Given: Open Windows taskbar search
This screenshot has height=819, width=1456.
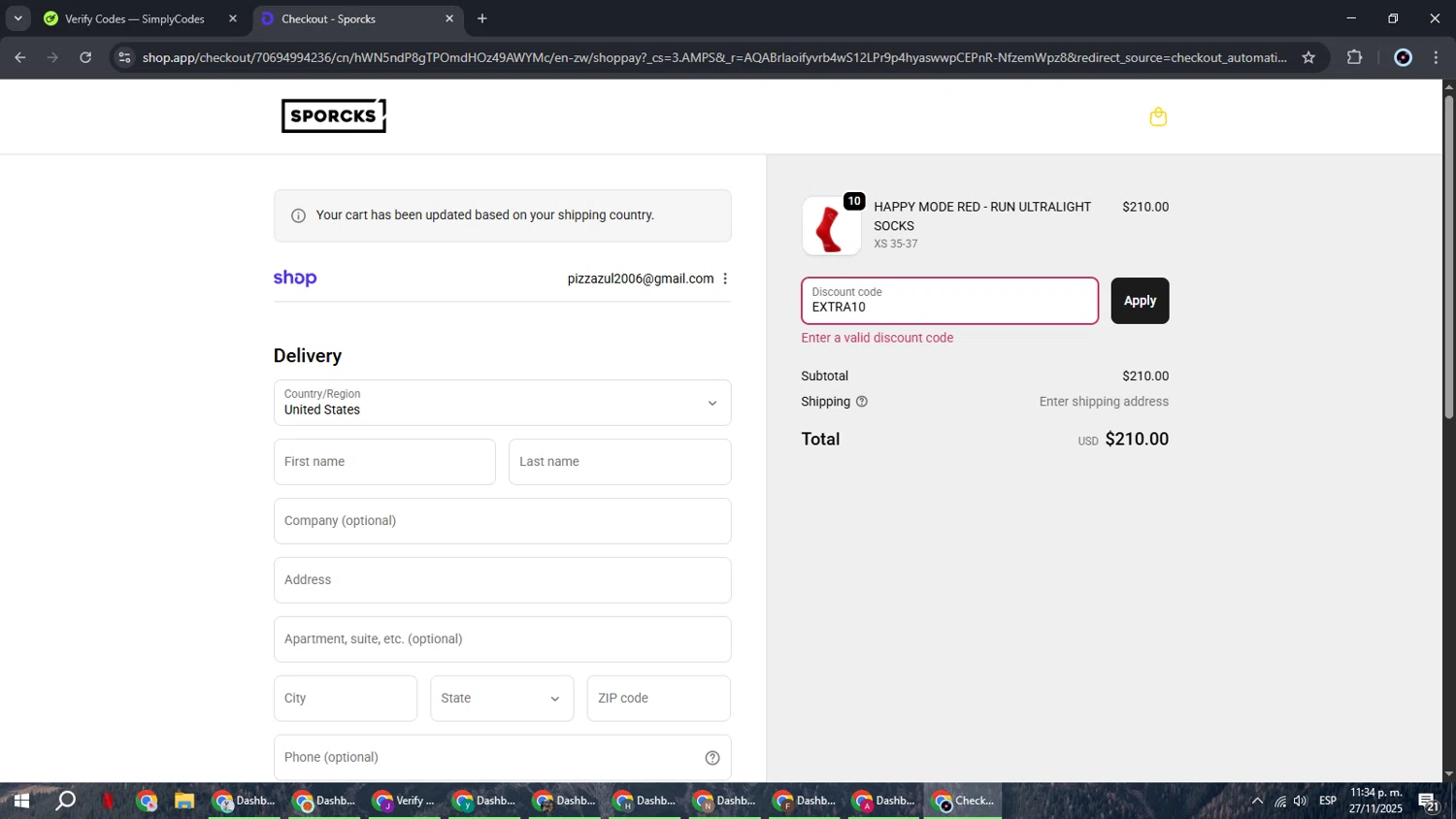Looking at the screenshot, I should (65, 802).
